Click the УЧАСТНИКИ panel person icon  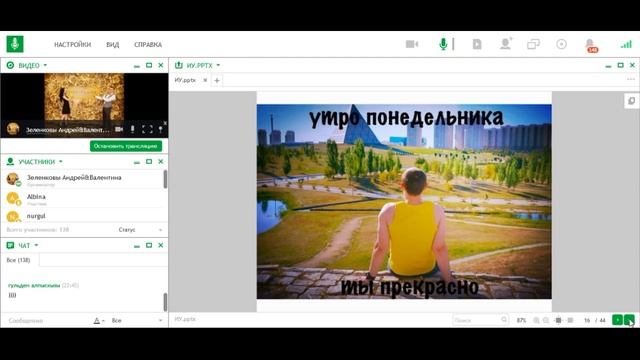click(x=10, y=162)
